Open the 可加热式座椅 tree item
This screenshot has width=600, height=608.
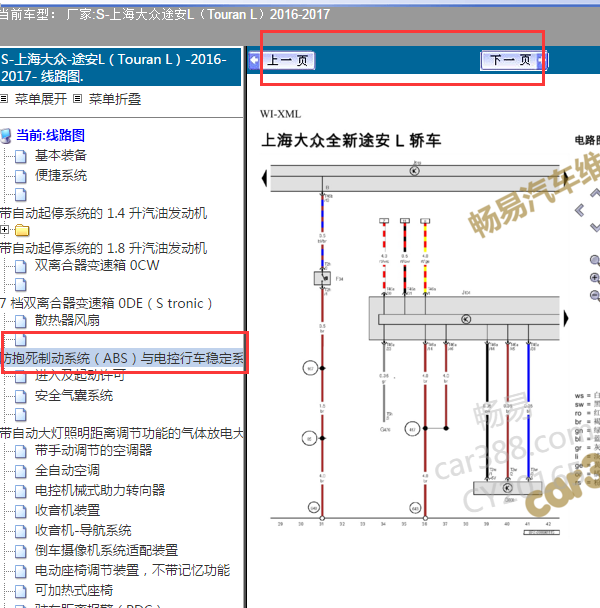coord(74,590)
